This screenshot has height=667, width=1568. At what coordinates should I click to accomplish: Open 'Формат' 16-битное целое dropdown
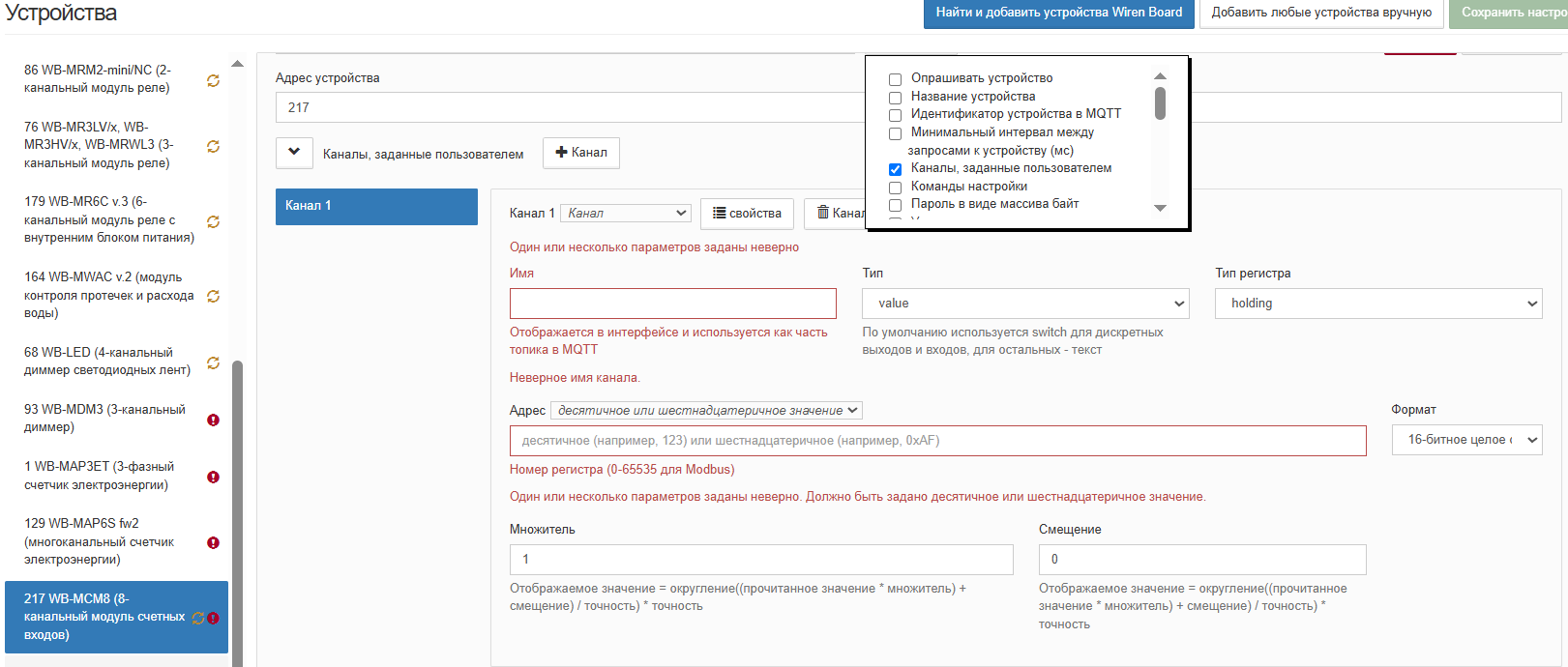tap(1467, 440)
